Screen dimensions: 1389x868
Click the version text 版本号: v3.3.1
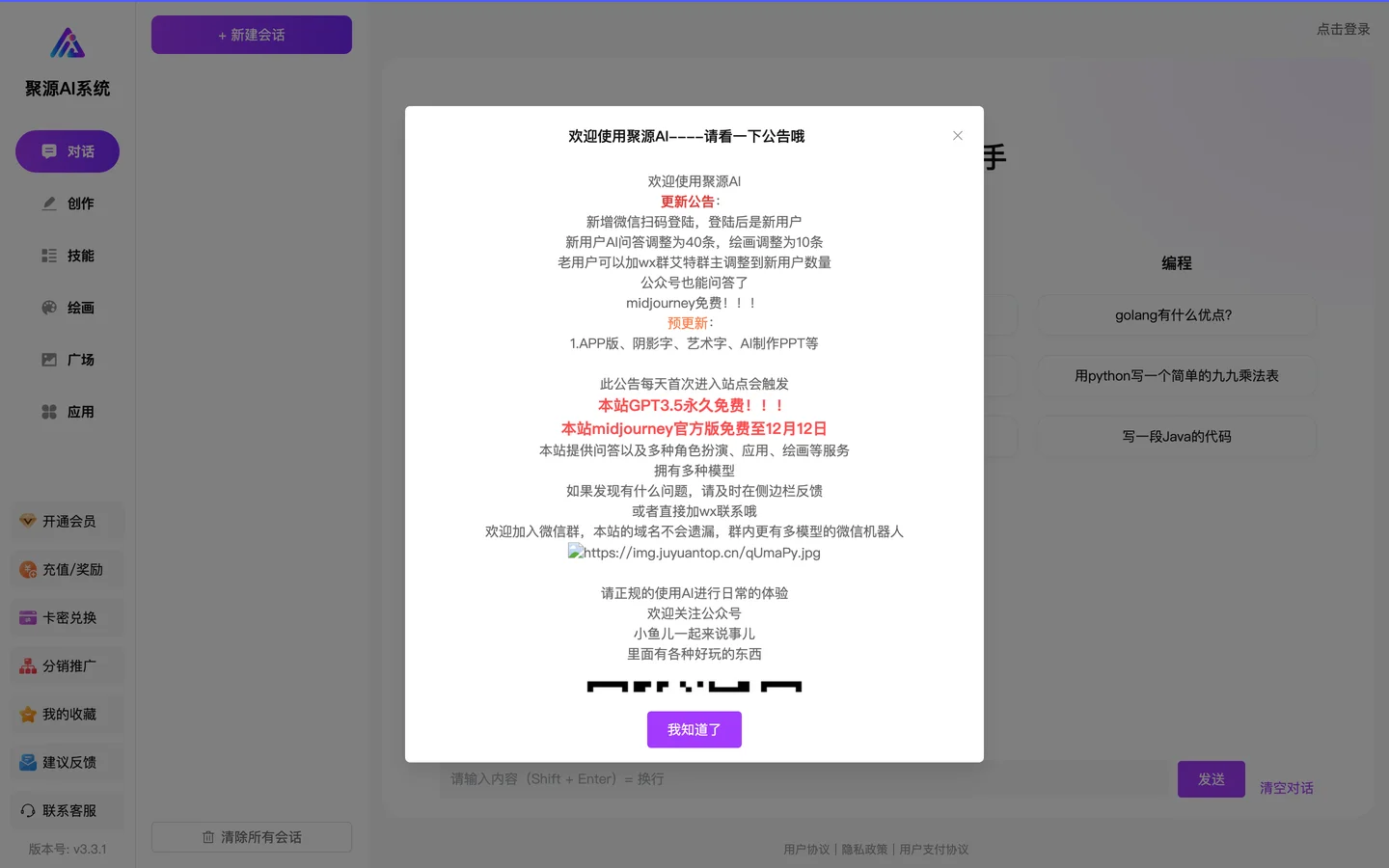tap(68, 850)
